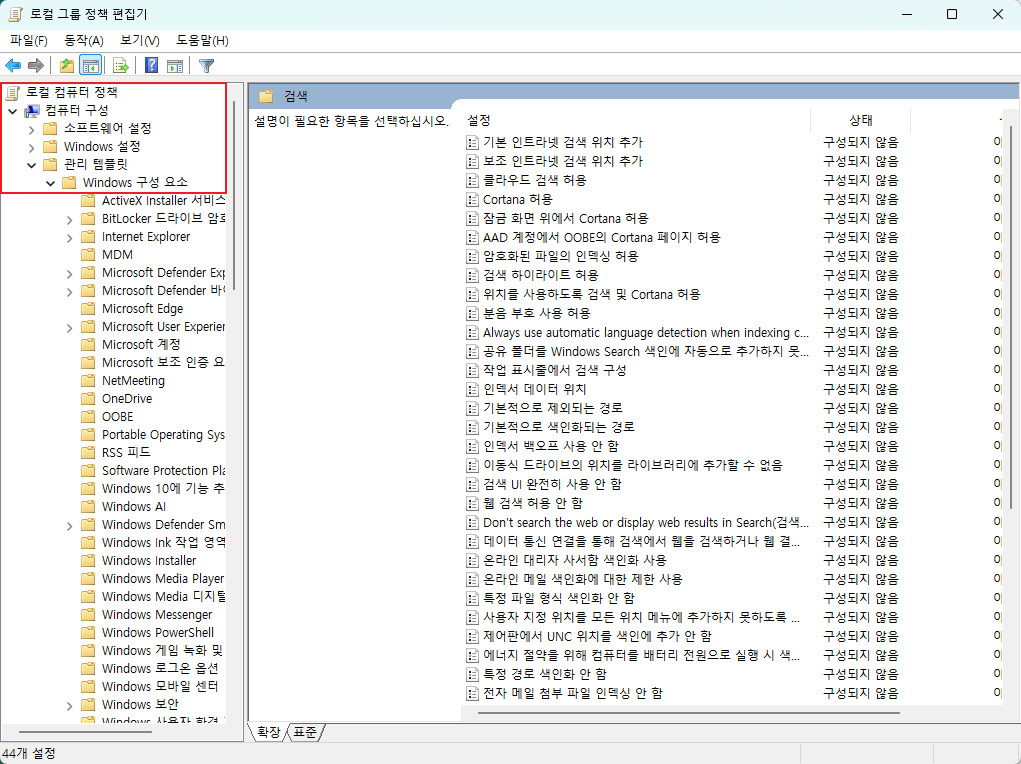
Task: Click the policy list vertical scrollbar thumb
Action: click(1011, 317)
